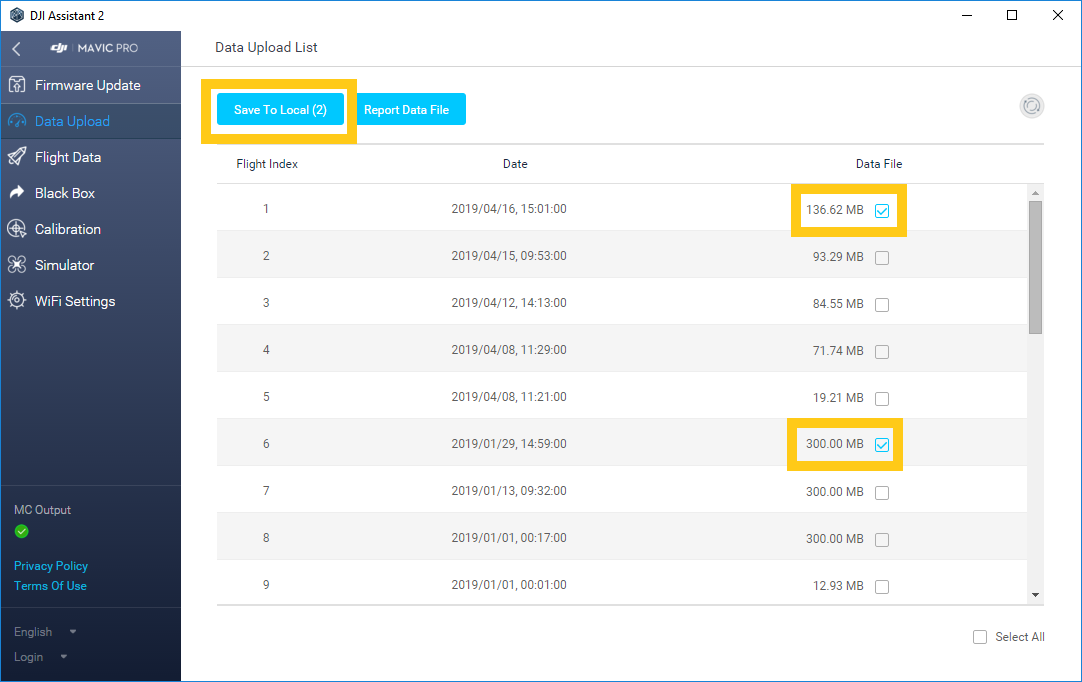Screen dimensions: 1082x682
Task: Click Save To Local (2) button
Action: coord(280,110)
